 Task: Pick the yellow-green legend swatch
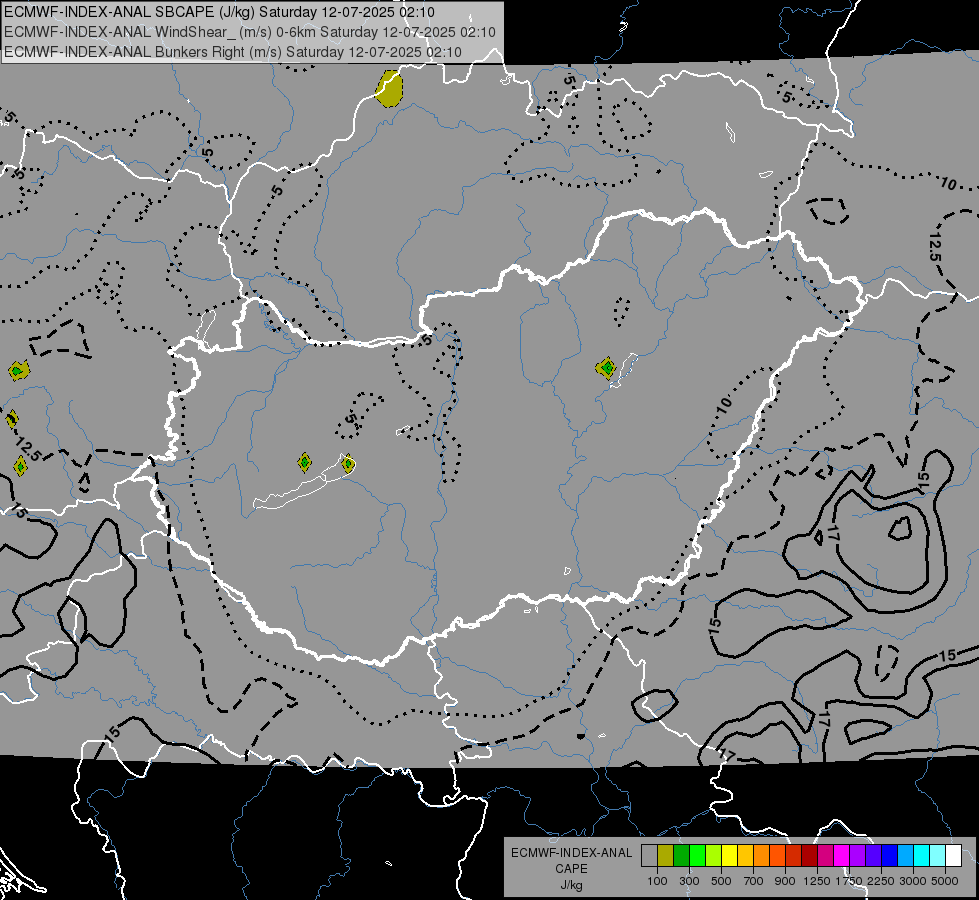point(714,856)
